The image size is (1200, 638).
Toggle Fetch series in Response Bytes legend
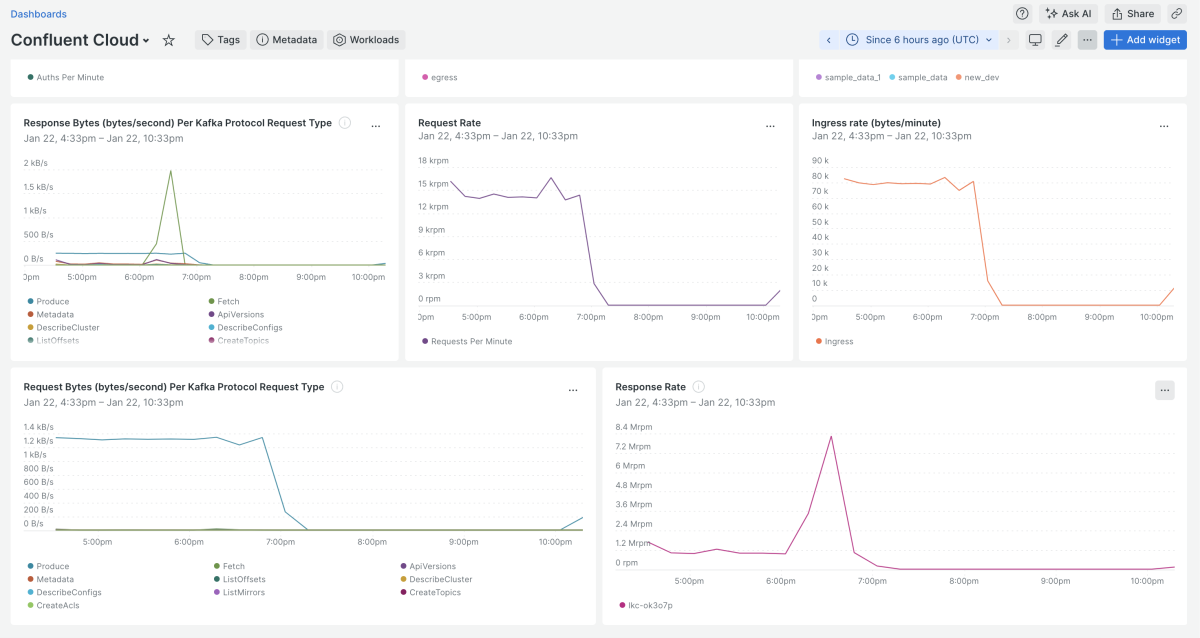[x=228, y=301]
